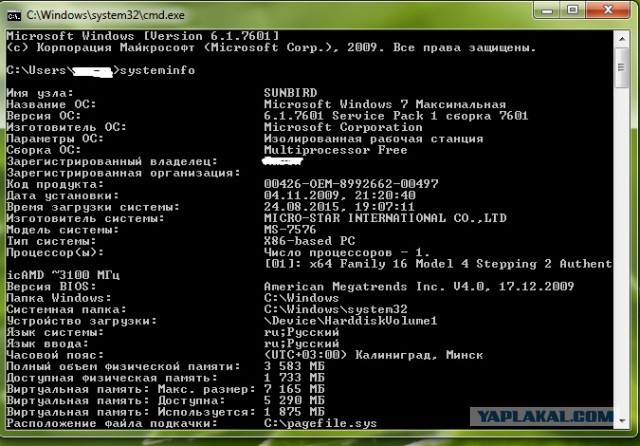The image size is (640, 446).
Task: Click the ru;Русский value next to Язык ввода
Action: click(x=301, y=344)
